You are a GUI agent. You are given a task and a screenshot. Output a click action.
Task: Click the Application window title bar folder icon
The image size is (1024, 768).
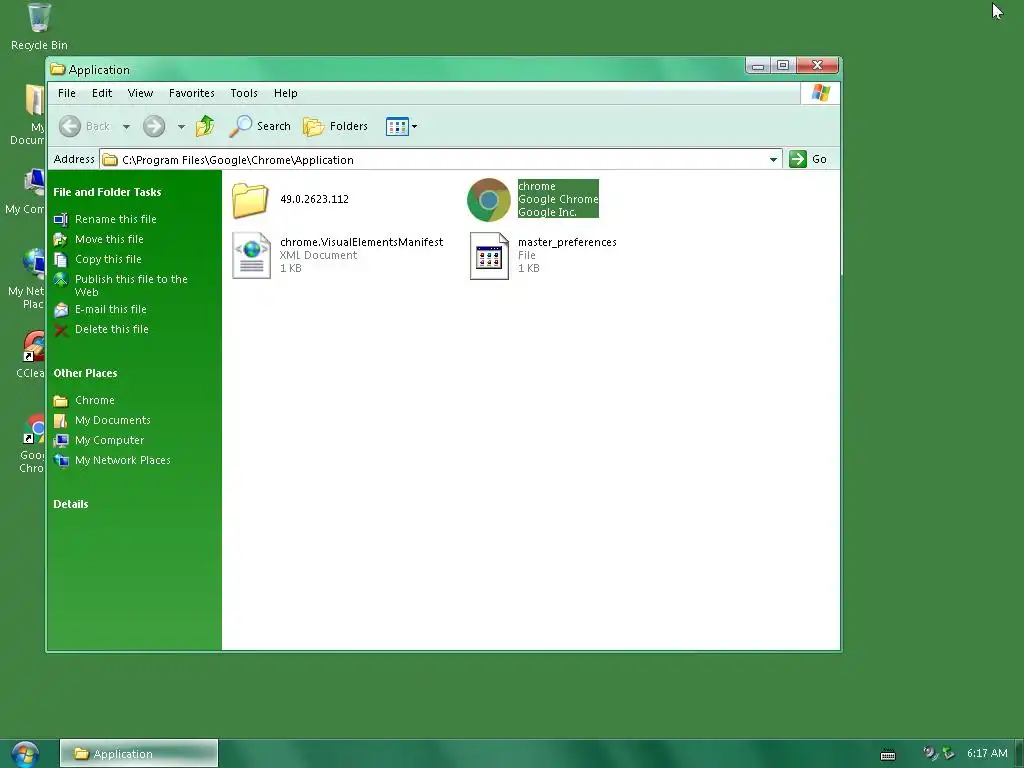(x=57, y=69)
